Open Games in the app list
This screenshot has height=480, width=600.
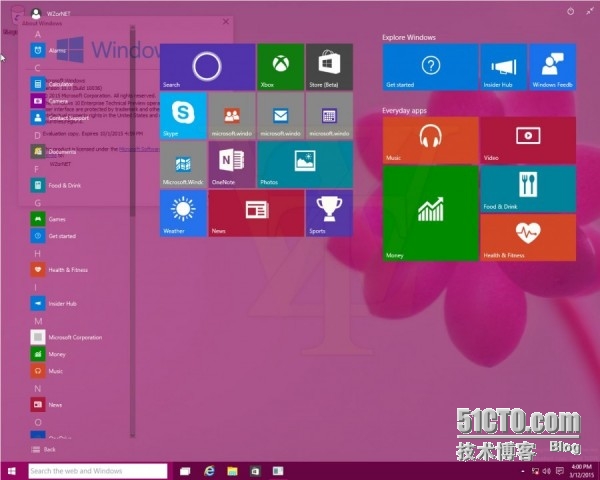[48, 219]
